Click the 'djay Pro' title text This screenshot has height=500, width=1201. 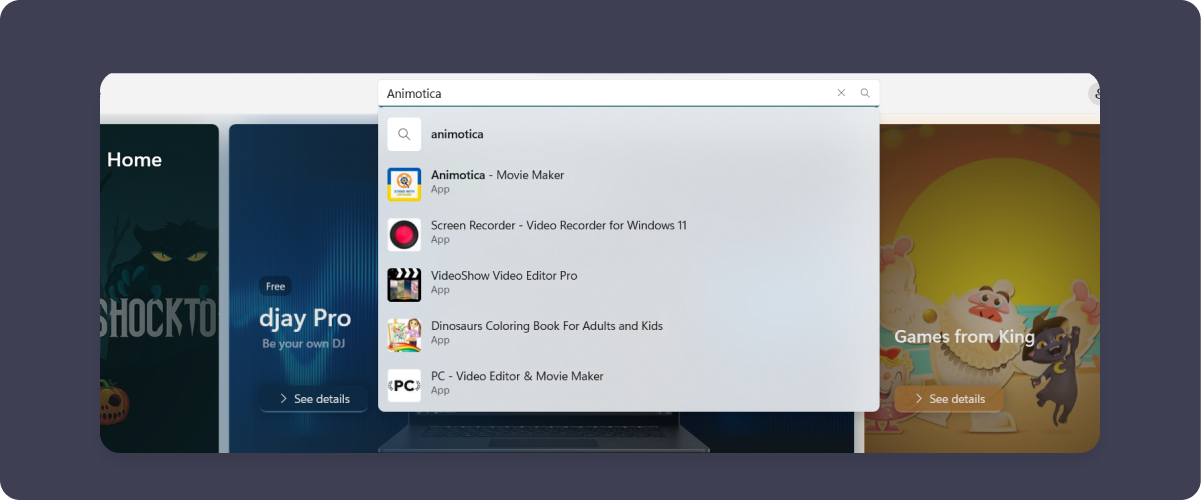[305, 319]
